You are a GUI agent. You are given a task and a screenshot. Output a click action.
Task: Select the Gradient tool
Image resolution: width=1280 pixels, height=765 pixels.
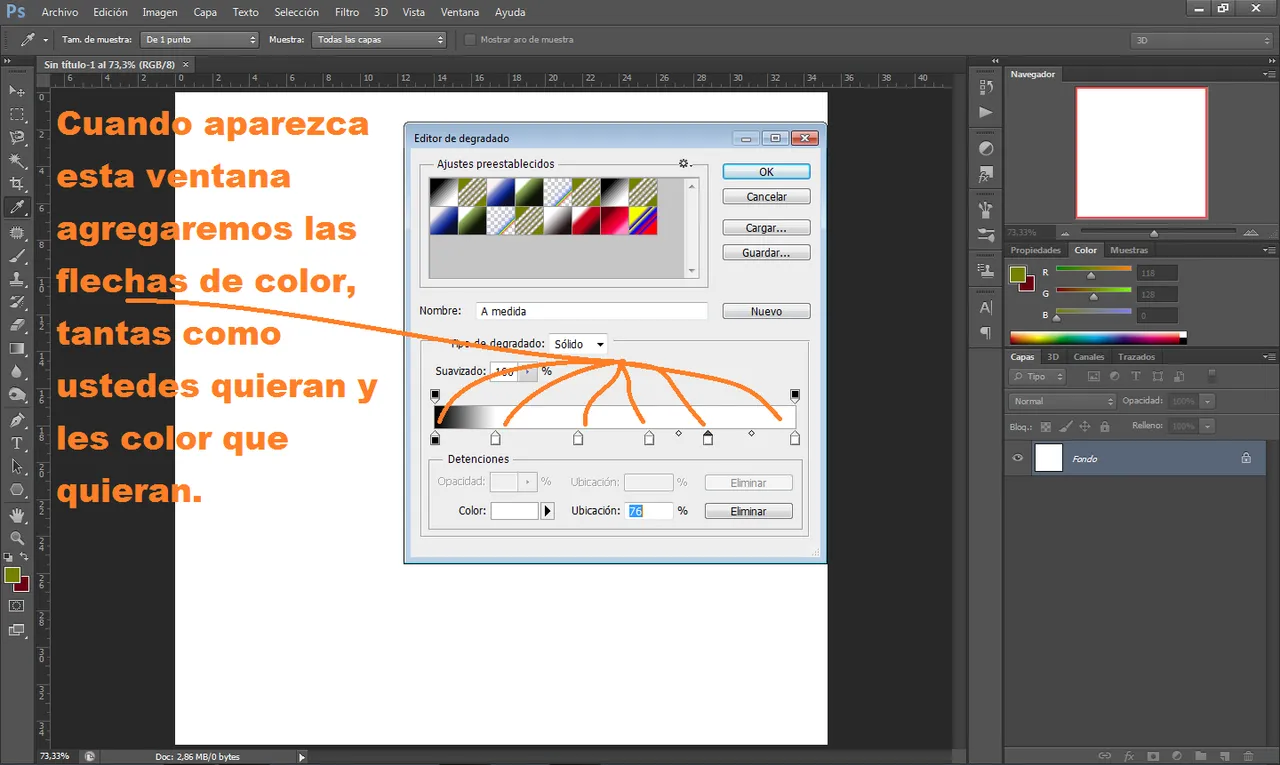[x=17, y=349]
